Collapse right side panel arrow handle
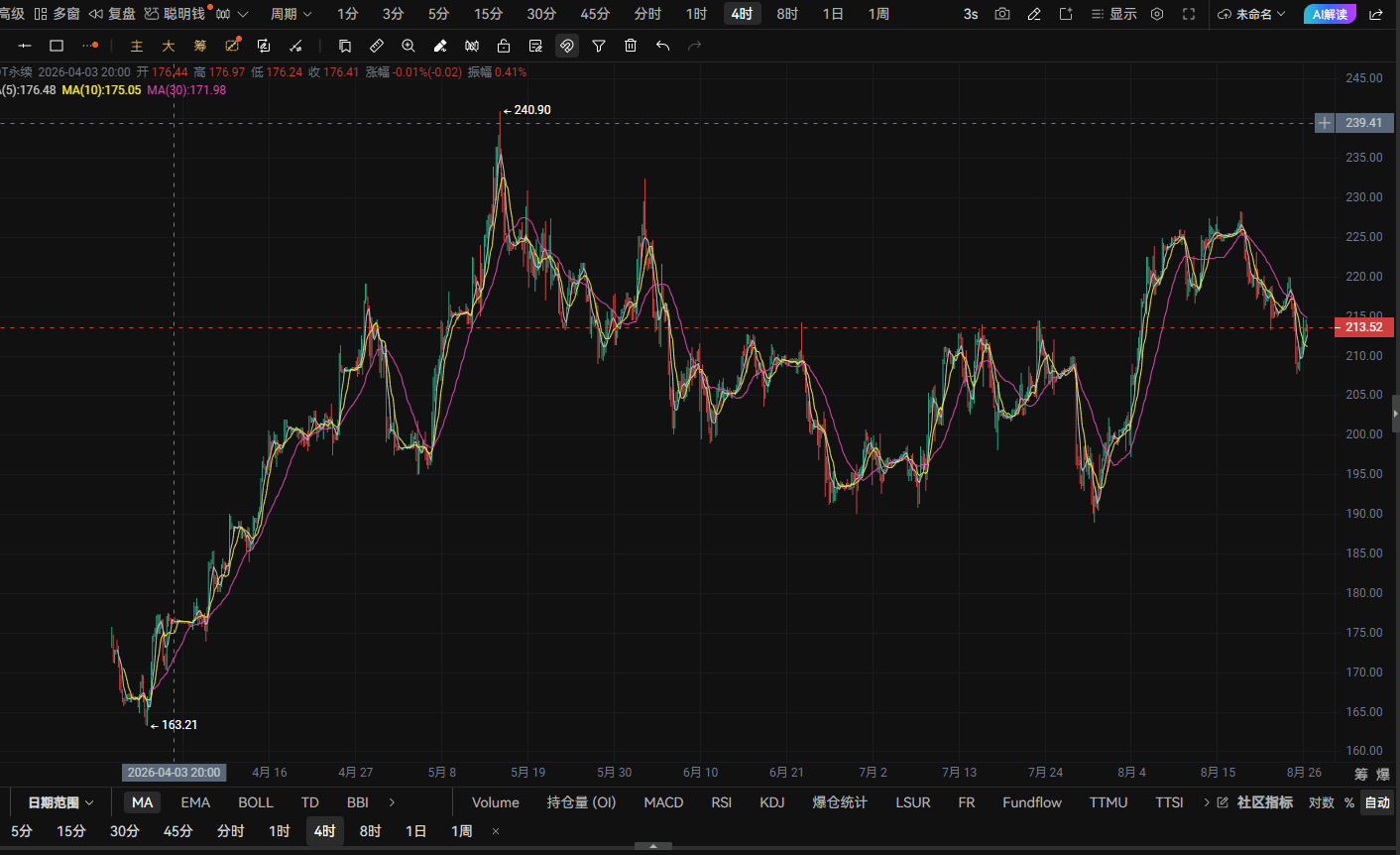This screenshot has width=1400, height=855. click(x=1395, y=413)
